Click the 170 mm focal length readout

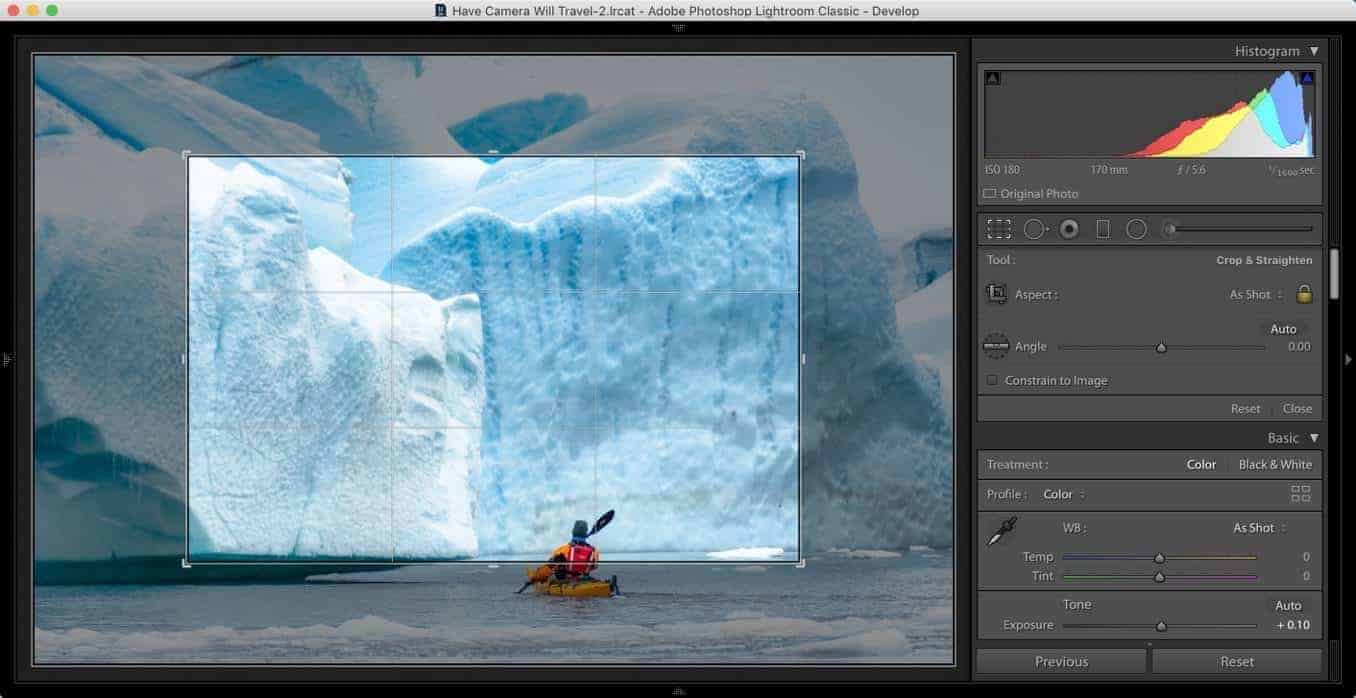pos(1109,170)
